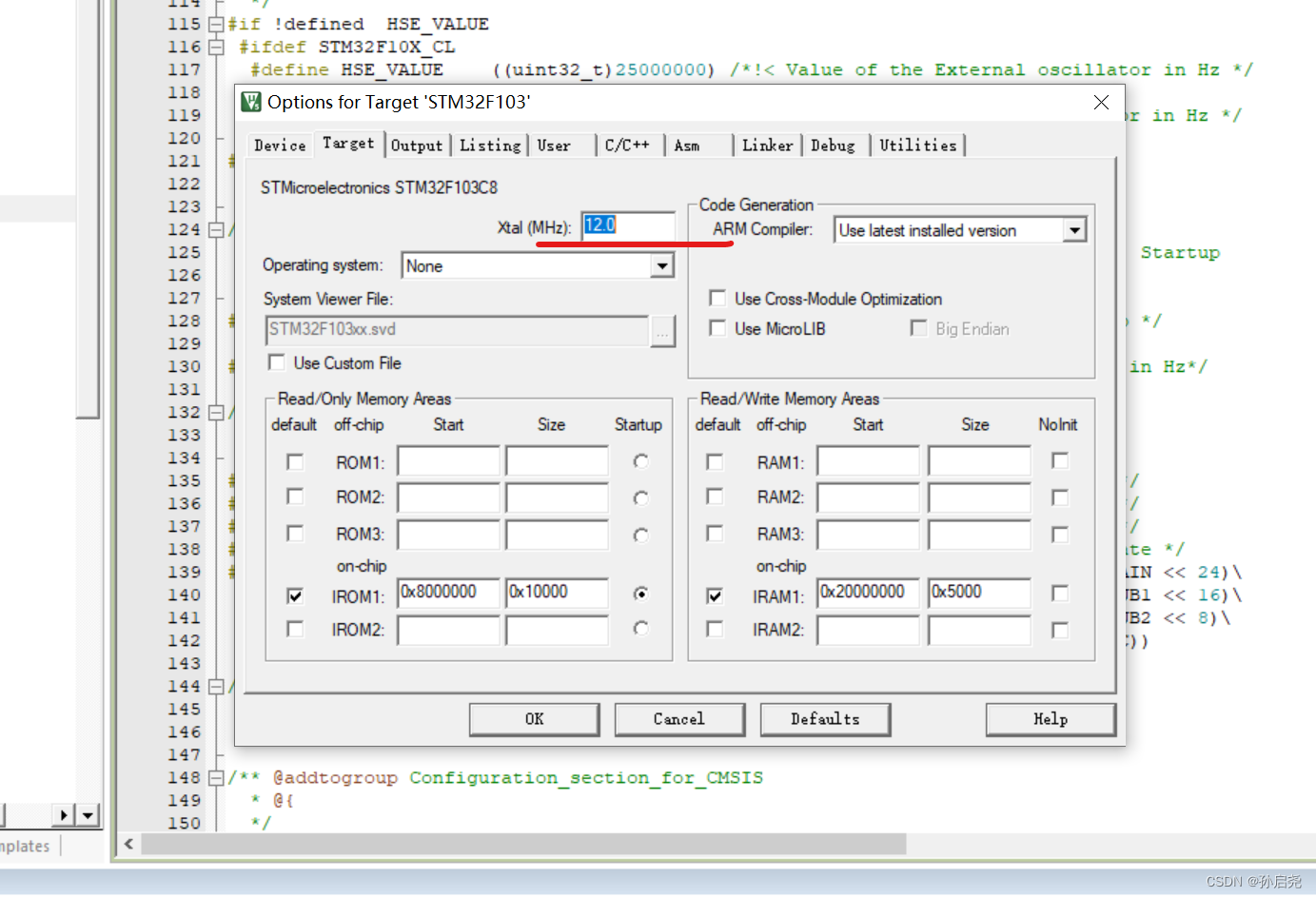
Task: Click the IRAM1 Size field
Action: coord(979,593)
